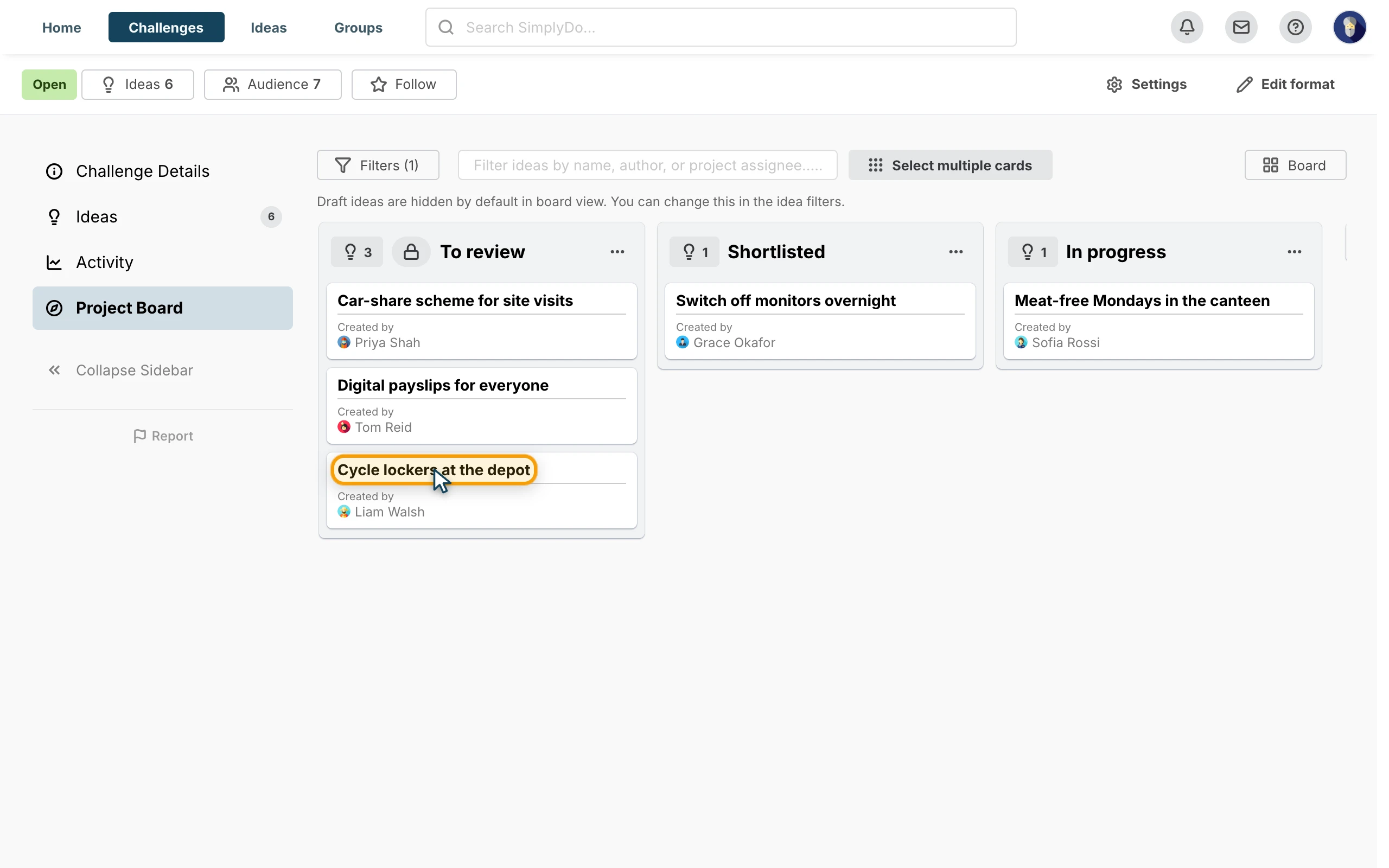1389x868 pixels.
Task: Go to the Home tab
Action: [61, 27]
